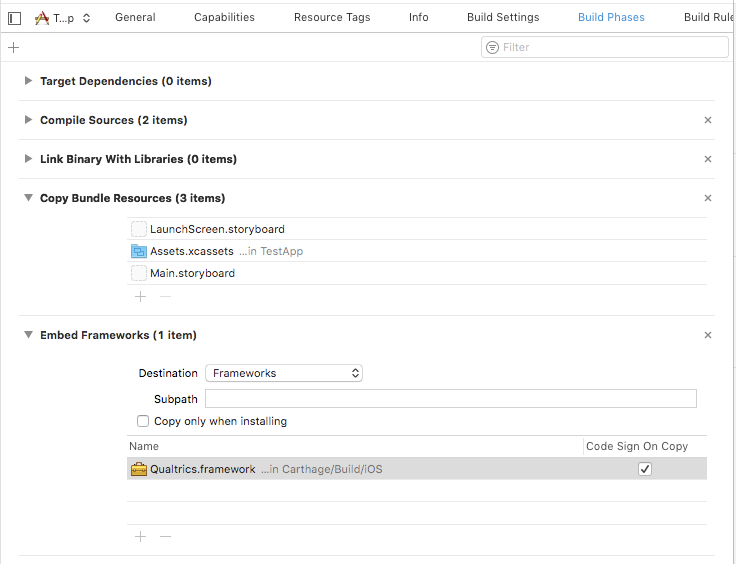Remove item from Copy Bundle Resources

(x=165, y=297)
